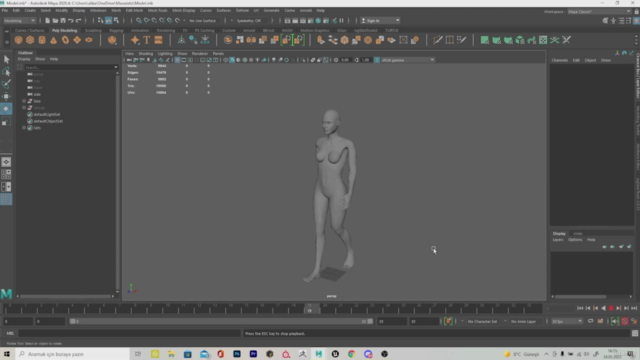This screenshot has height=360, width=640.
Task: Select defaultLightSet in the Outliner
Action: point(47,114)
